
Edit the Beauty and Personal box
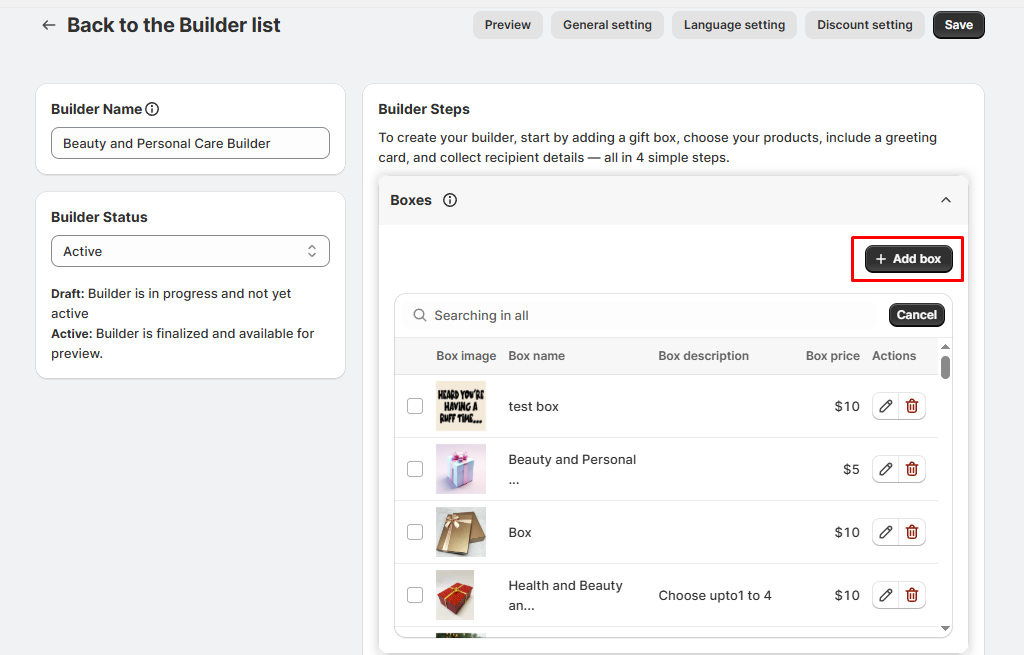[x=885, y=469]
